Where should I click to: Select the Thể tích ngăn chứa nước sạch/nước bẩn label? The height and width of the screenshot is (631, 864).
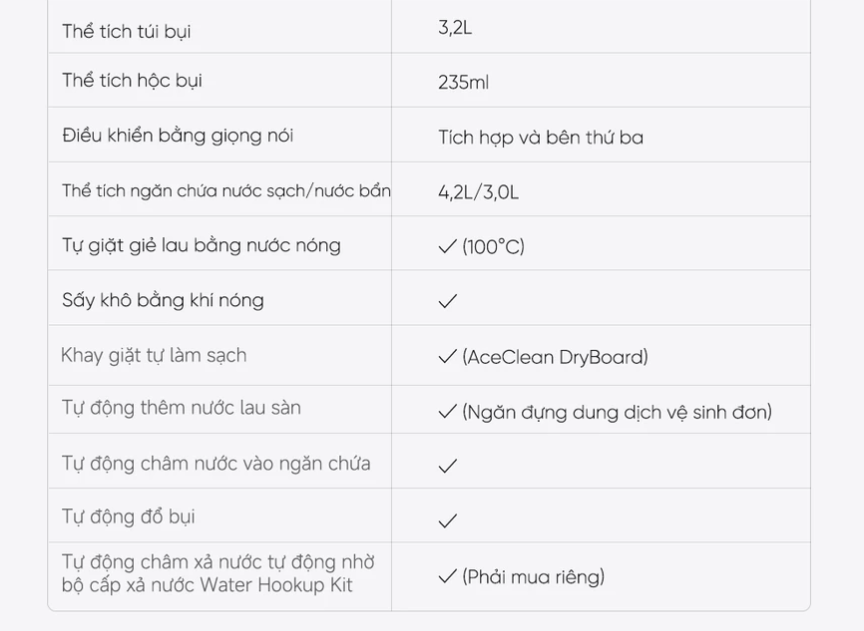[x=226, y=191]
